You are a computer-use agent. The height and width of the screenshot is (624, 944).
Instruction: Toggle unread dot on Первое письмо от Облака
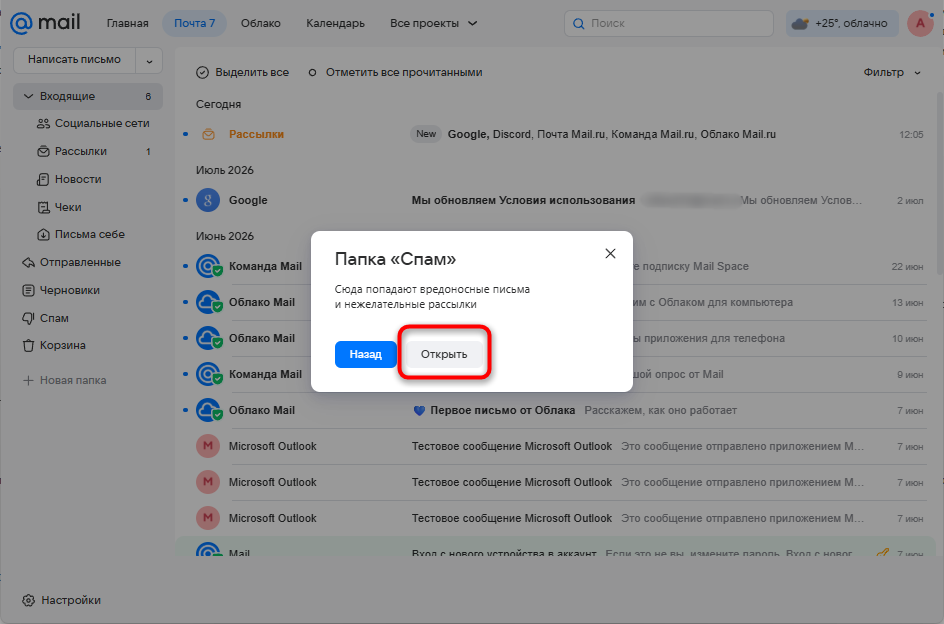coord(185,410)
